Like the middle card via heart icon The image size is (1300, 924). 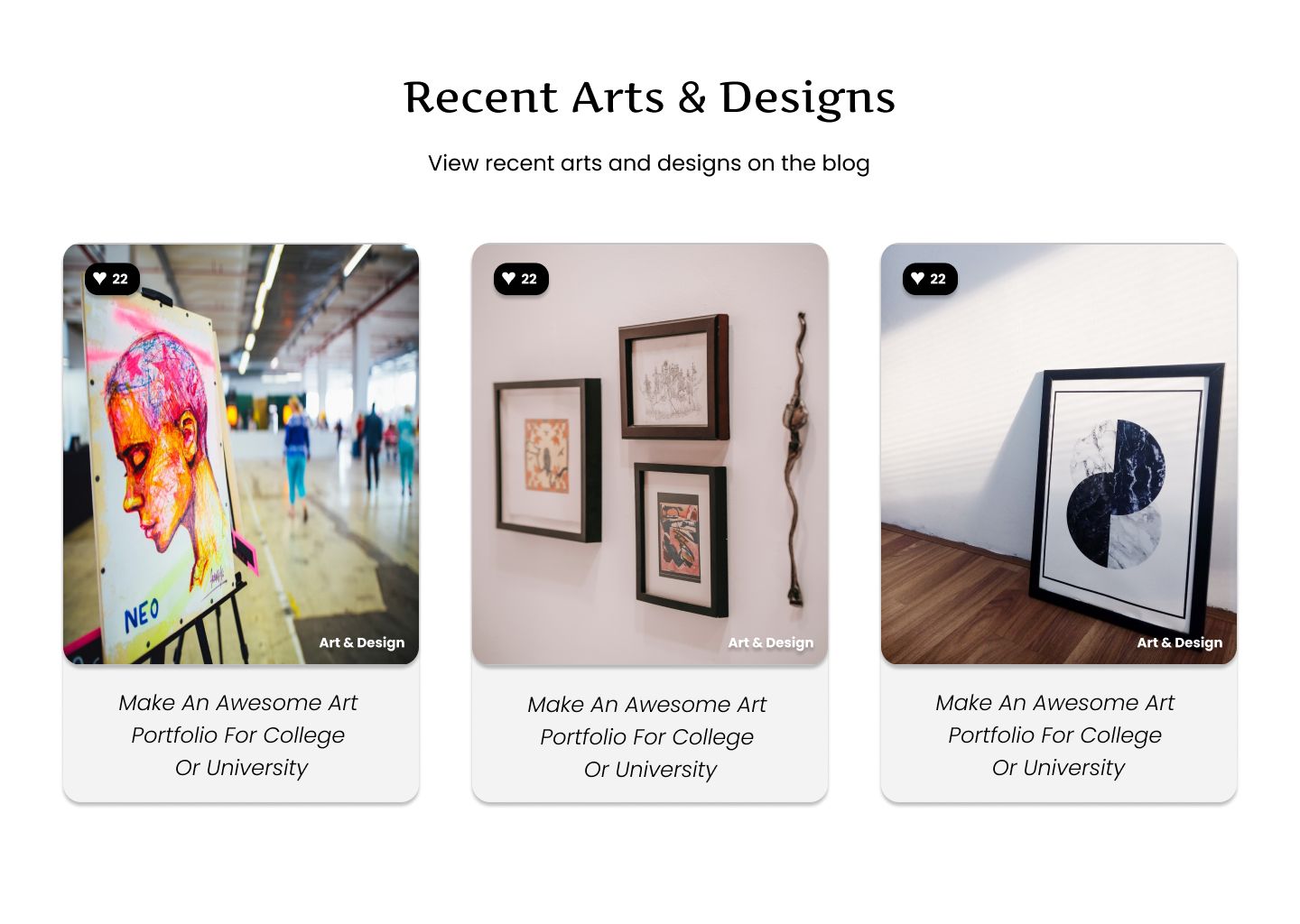coord(509,279)
